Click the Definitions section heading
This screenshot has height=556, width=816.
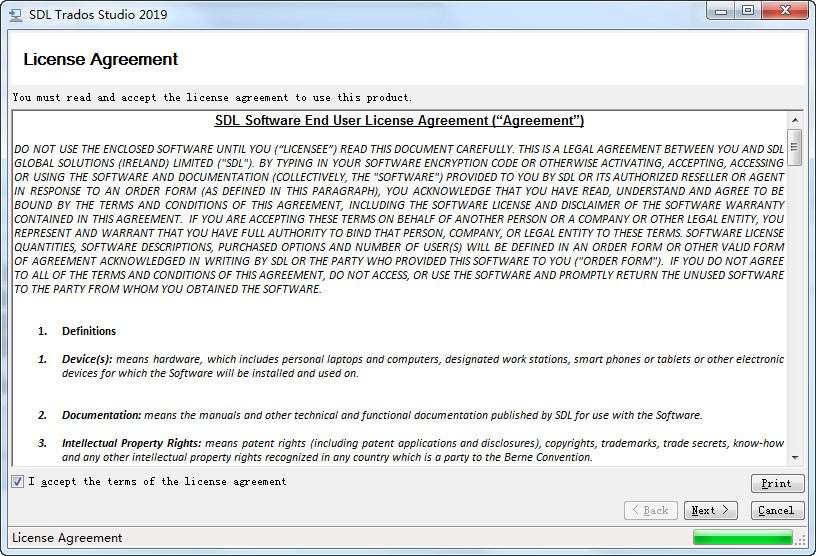pos(89,331)
